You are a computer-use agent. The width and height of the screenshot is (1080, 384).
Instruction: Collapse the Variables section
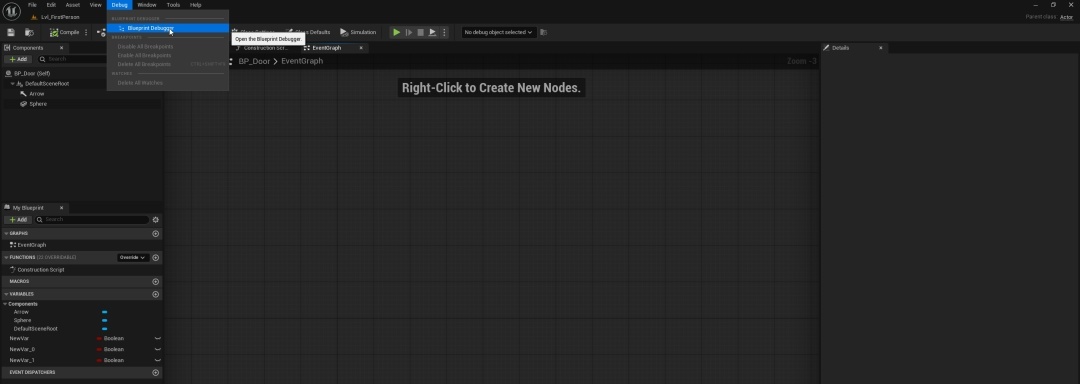(x=6, y=294)
